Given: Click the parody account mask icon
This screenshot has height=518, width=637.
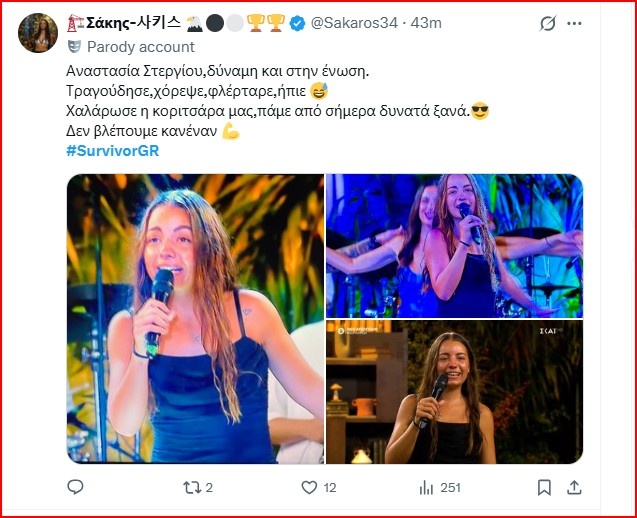Looking at the screenshot, I should pyautogui.click(x=75, y=46).
